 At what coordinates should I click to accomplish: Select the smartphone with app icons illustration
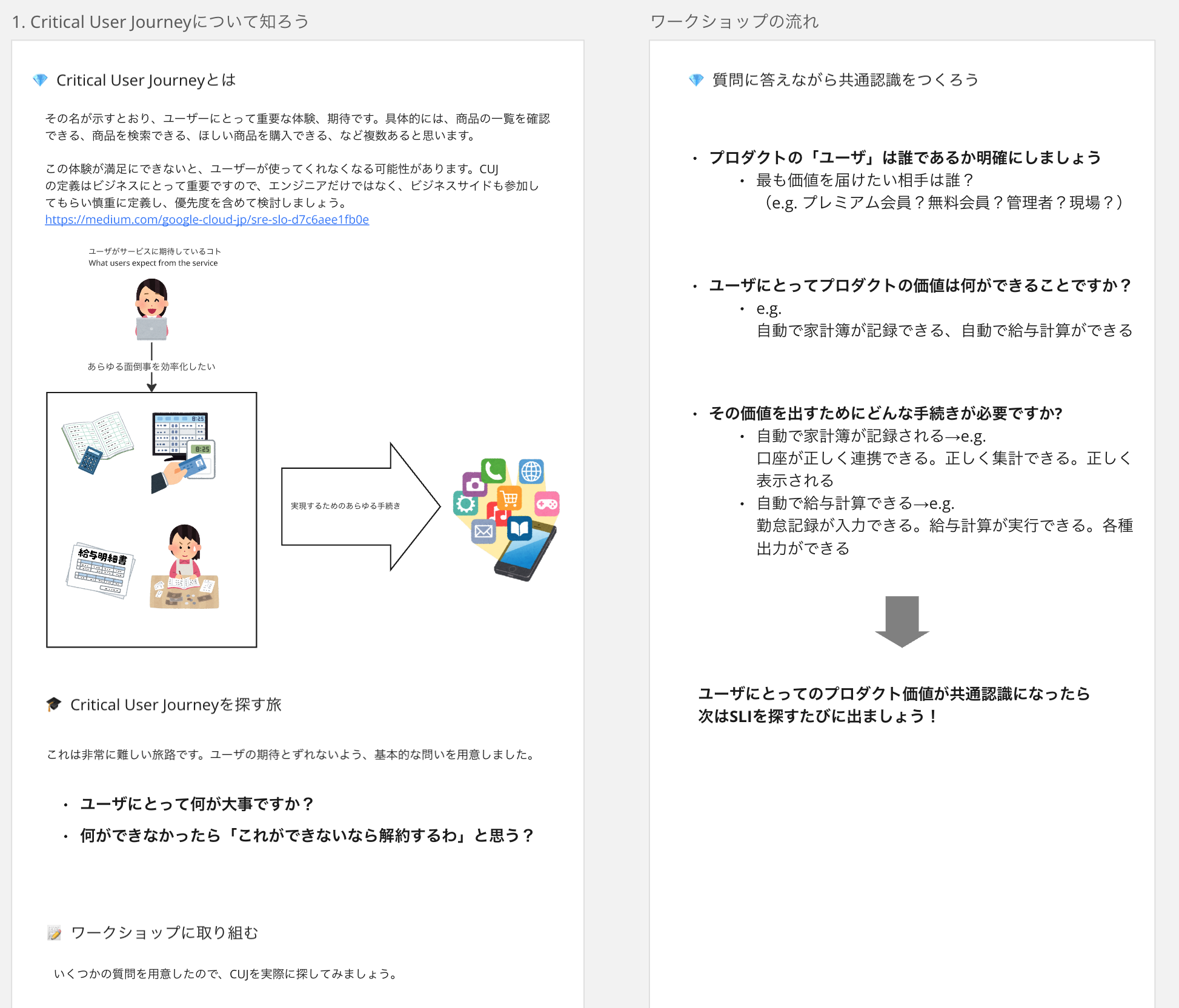[506, 519]
